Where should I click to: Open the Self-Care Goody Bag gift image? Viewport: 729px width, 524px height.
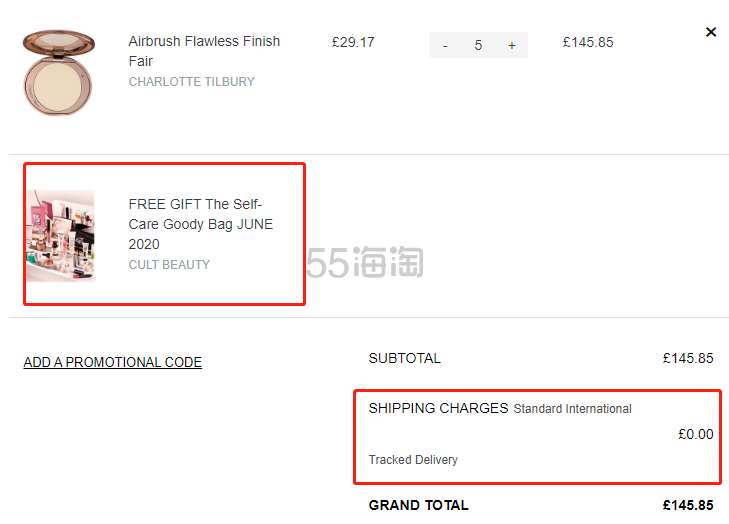pyautogui.click(x=60, y=236)
